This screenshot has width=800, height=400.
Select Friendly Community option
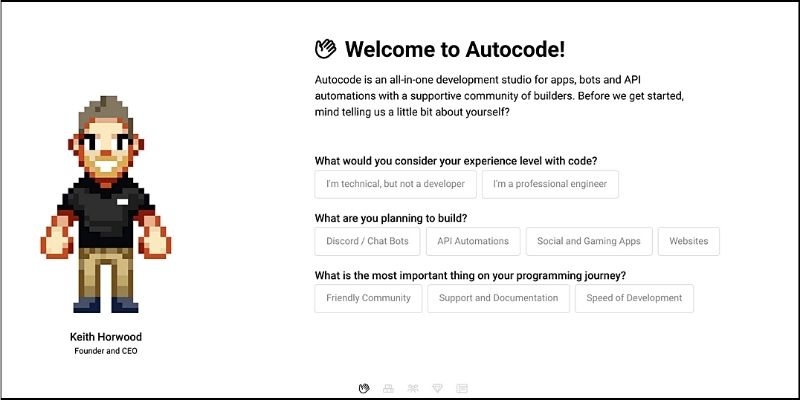[x=368, y=298]
